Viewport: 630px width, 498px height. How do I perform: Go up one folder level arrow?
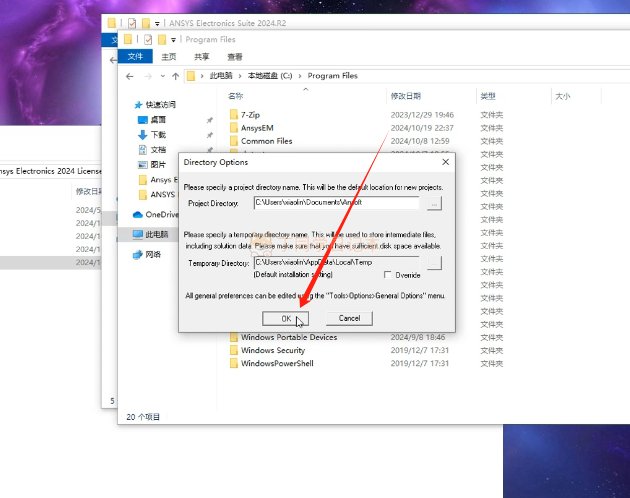point(176,76)
